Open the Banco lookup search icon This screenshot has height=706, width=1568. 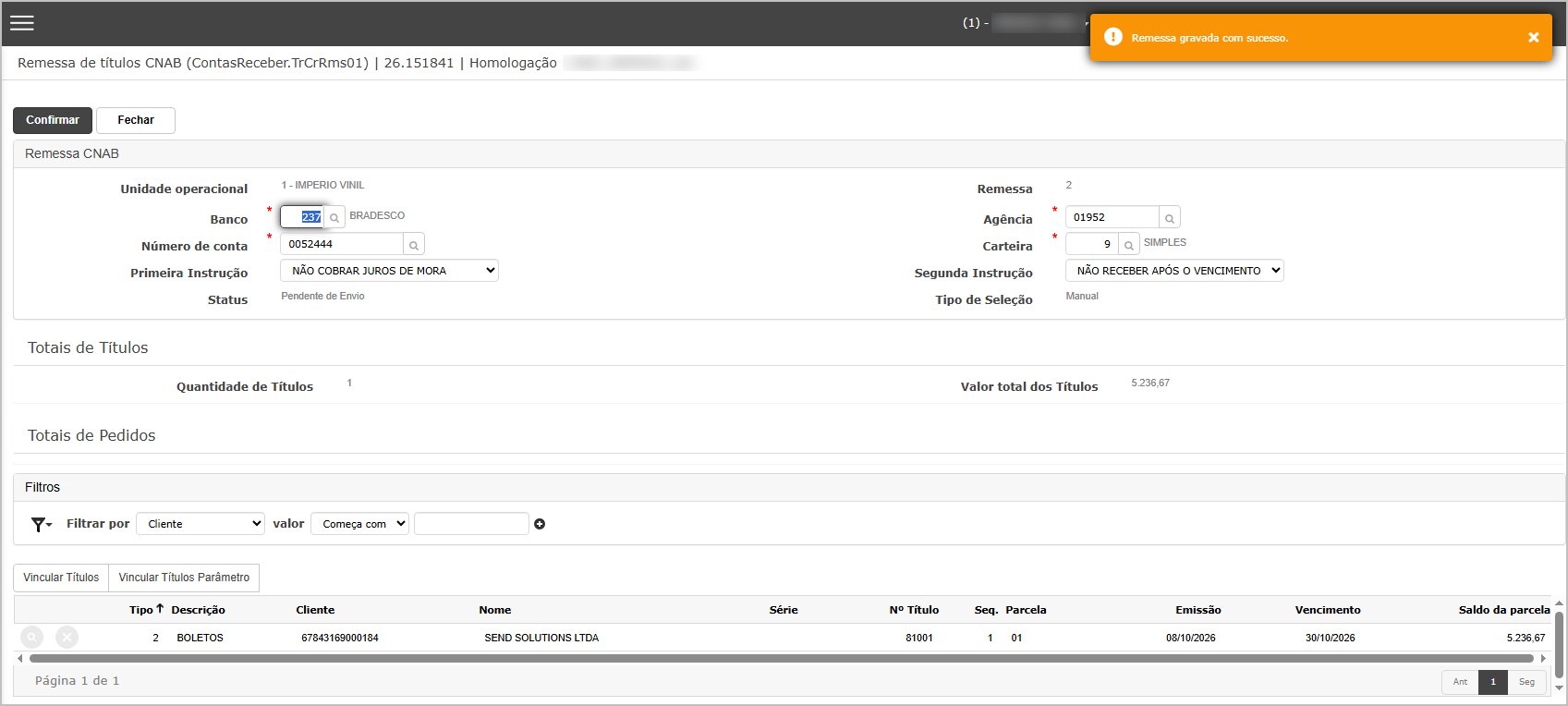[334, 217]
